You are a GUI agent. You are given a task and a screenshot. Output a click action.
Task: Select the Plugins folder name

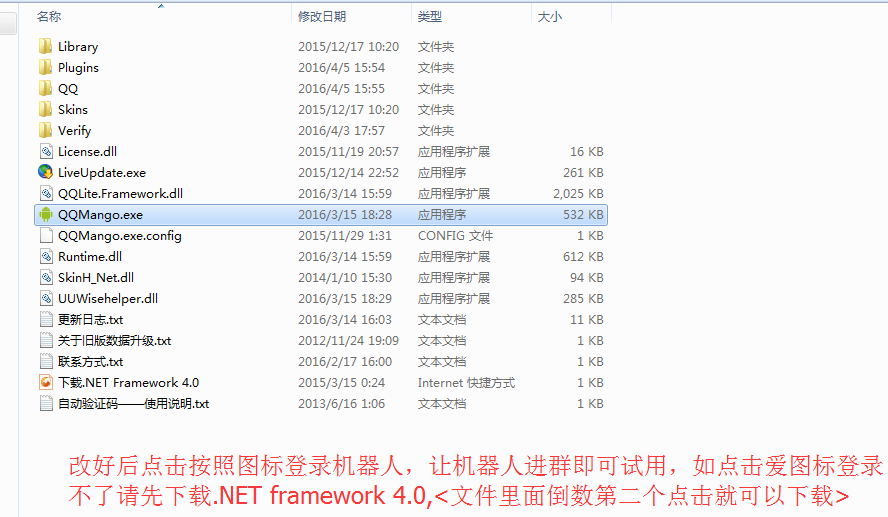(x=78, y=67)
